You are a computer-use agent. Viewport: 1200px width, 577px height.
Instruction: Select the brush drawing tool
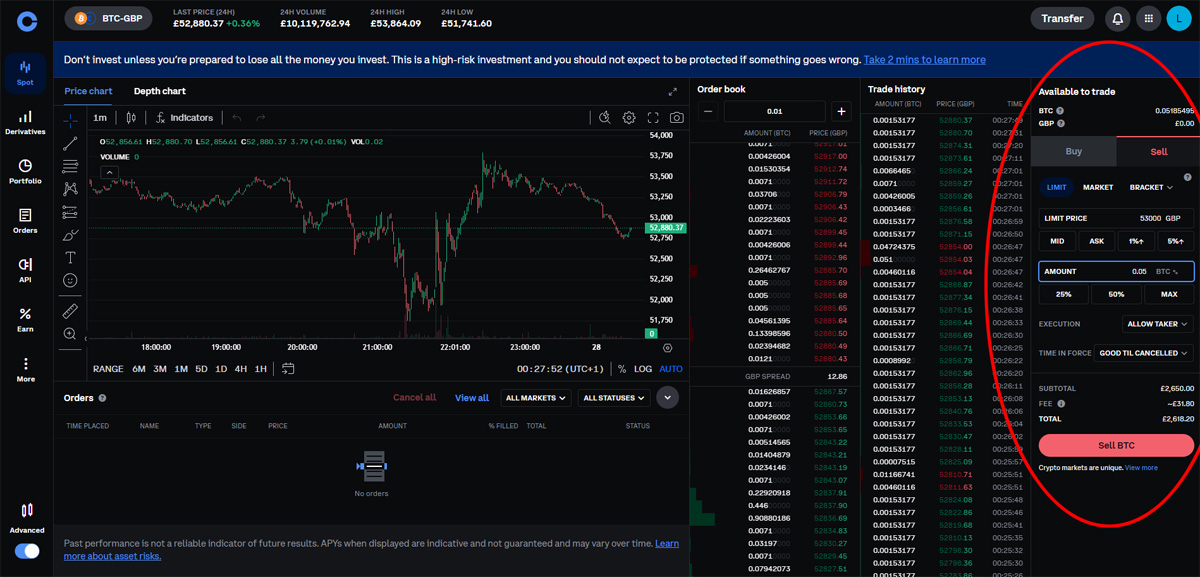pyautogui.click(x=70, y=235)
